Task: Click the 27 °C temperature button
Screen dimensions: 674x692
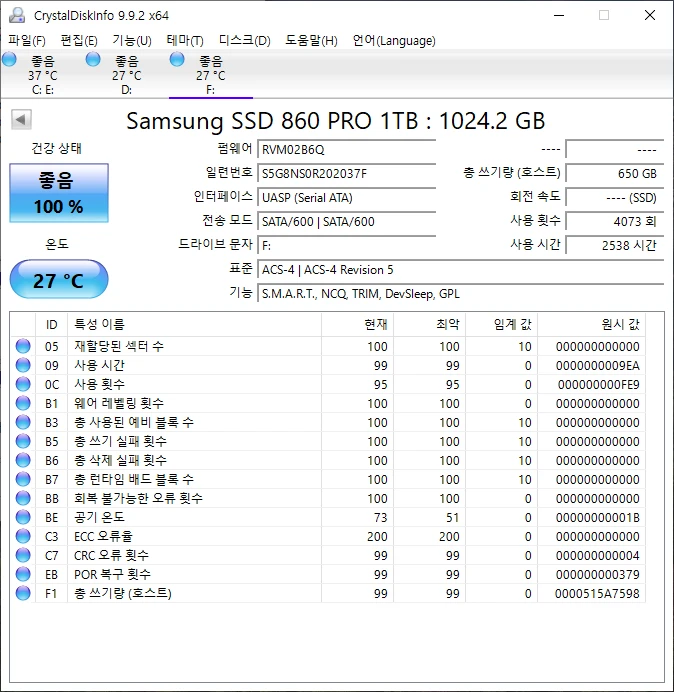Action: (59, 279)
